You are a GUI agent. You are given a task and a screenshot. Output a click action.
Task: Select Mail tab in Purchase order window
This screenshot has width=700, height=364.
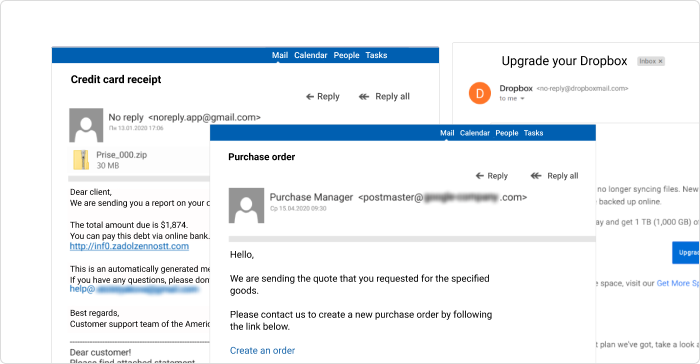(x=447, y=133)
